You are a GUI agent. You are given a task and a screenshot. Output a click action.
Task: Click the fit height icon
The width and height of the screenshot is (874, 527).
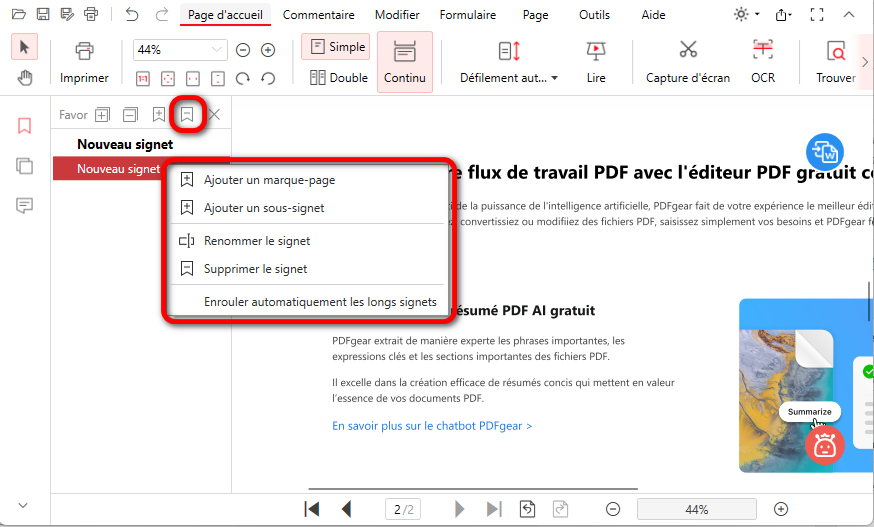pyautogui.click(x=218, y=79)
